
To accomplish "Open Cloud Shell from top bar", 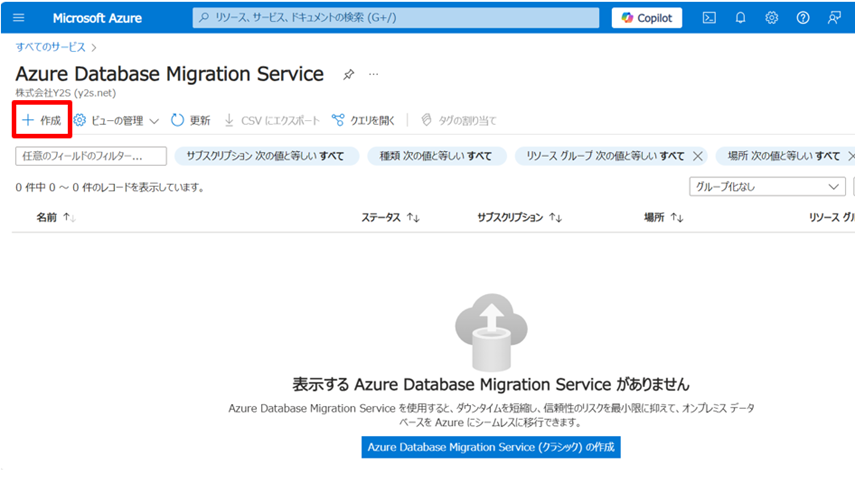I will pos(709,18).
